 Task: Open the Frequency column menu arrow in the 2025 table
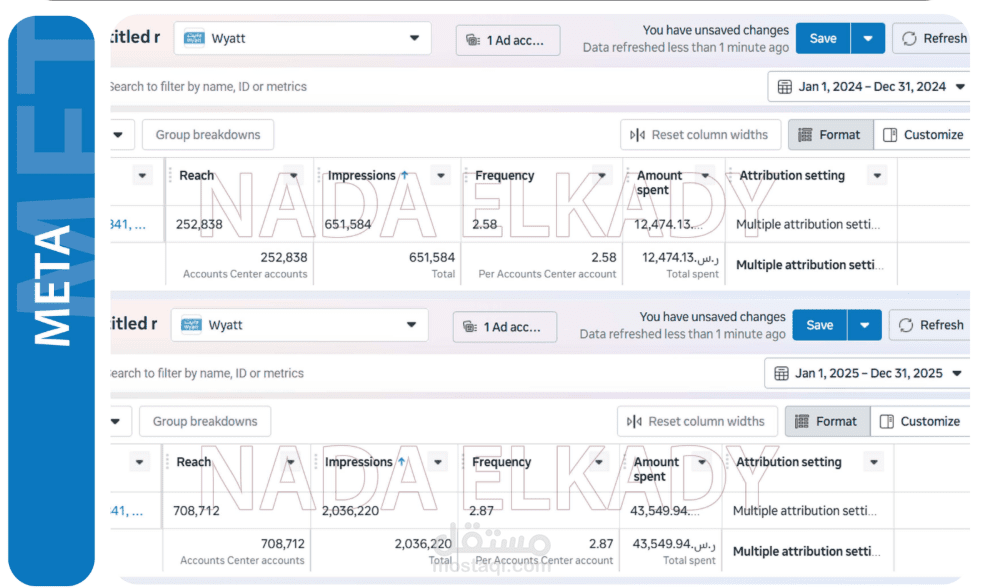coord(599,462)
